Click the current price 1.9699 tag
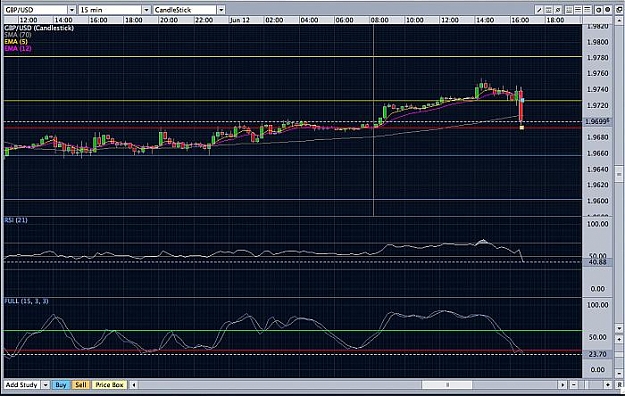Screen dimensions: 625x396 [597, 121]
